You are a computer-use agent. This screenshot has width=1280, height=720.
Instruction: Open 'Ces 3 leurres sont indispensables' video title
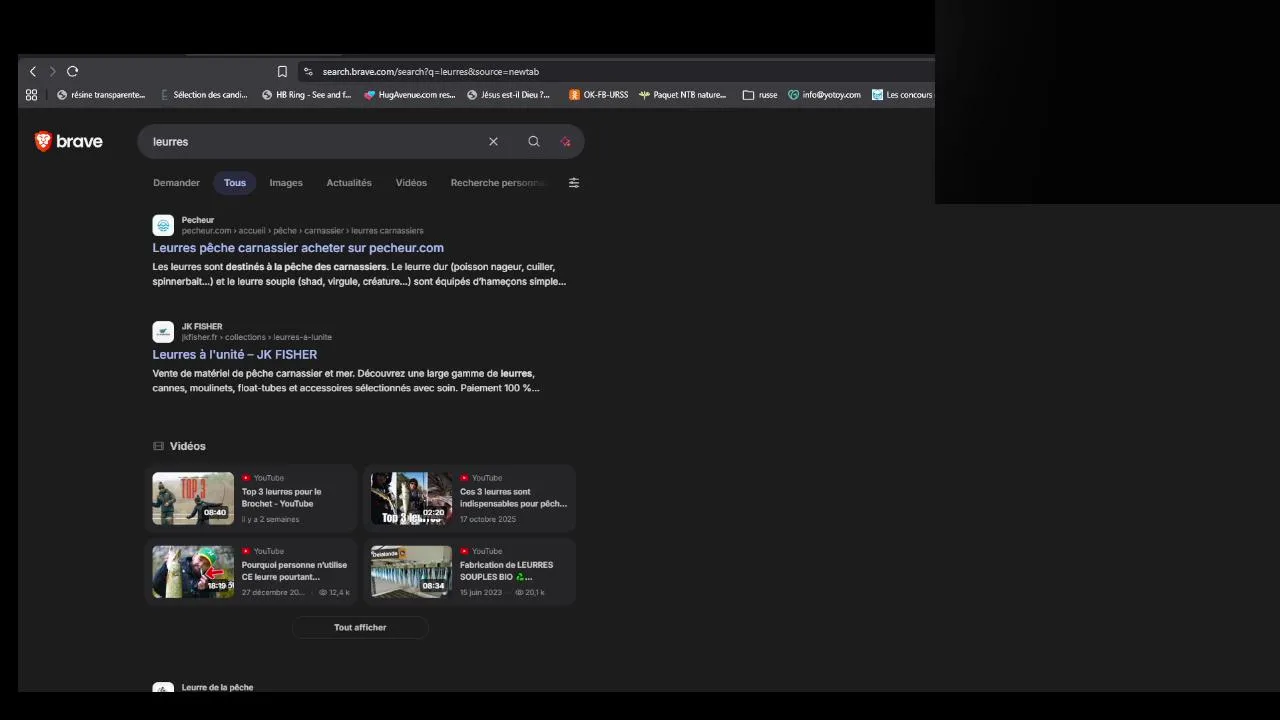513,498
